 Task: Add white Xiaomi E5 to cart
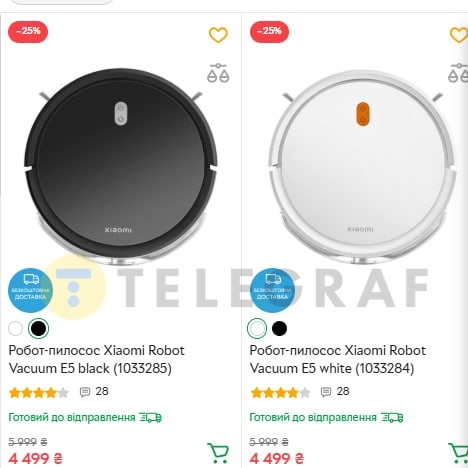[459, 453]
